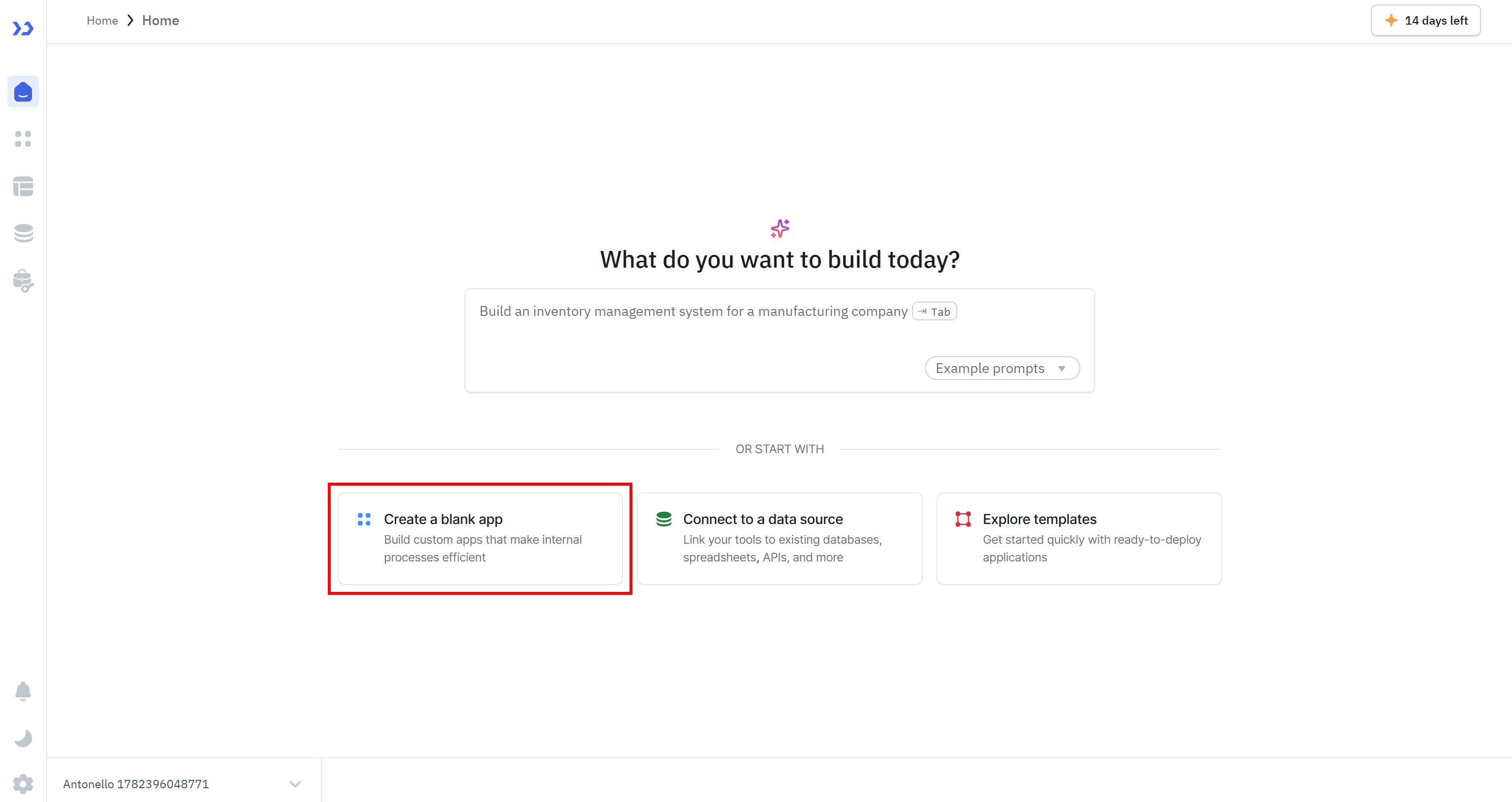
Task: Click the bold Home breadcrumb label
Action: 160,21
